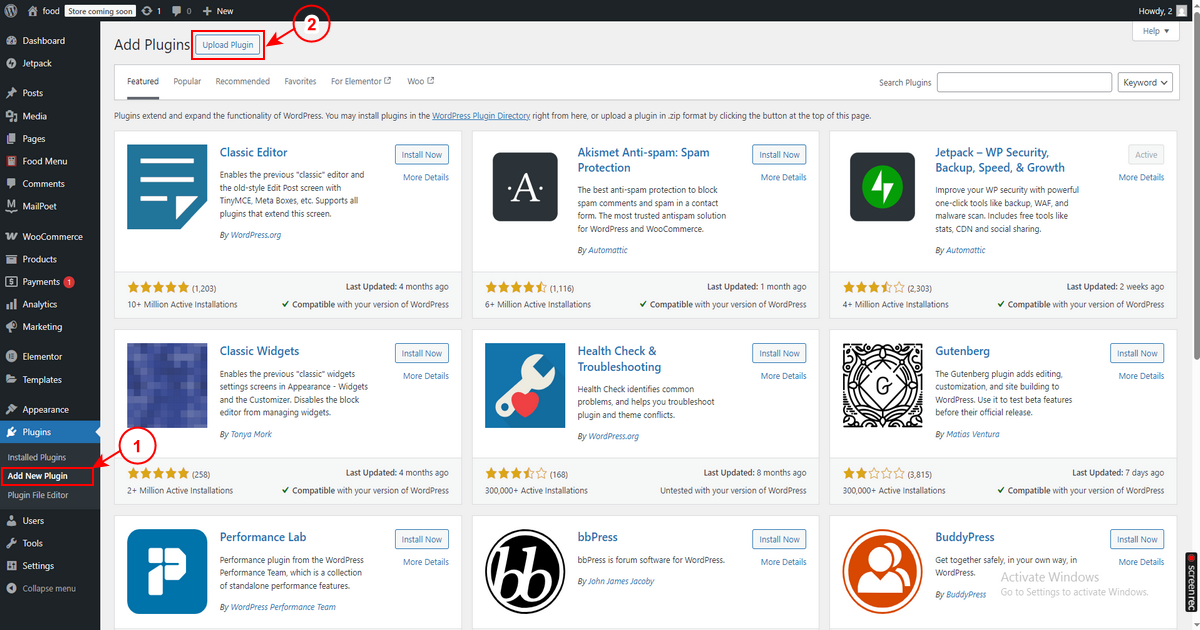Viewport: 1200px width, 630px height.
Task: View More Details for Classic Editor
Action: 426,177
